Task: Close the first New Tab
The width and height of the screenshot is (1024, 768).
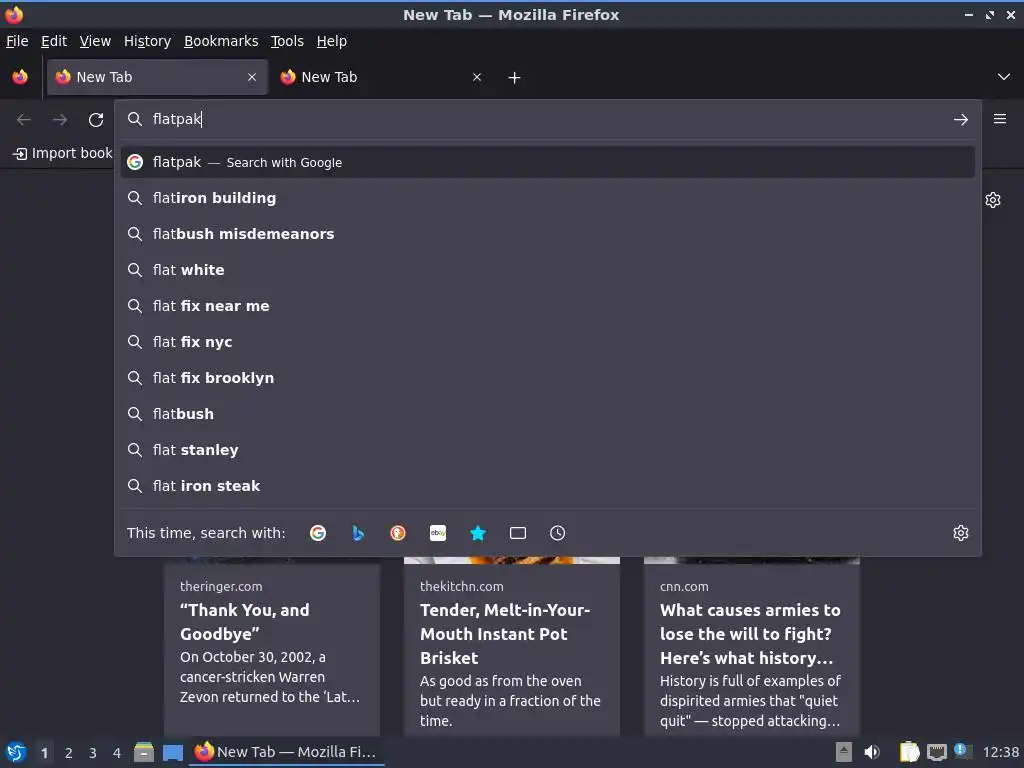Action: [252, 77]
